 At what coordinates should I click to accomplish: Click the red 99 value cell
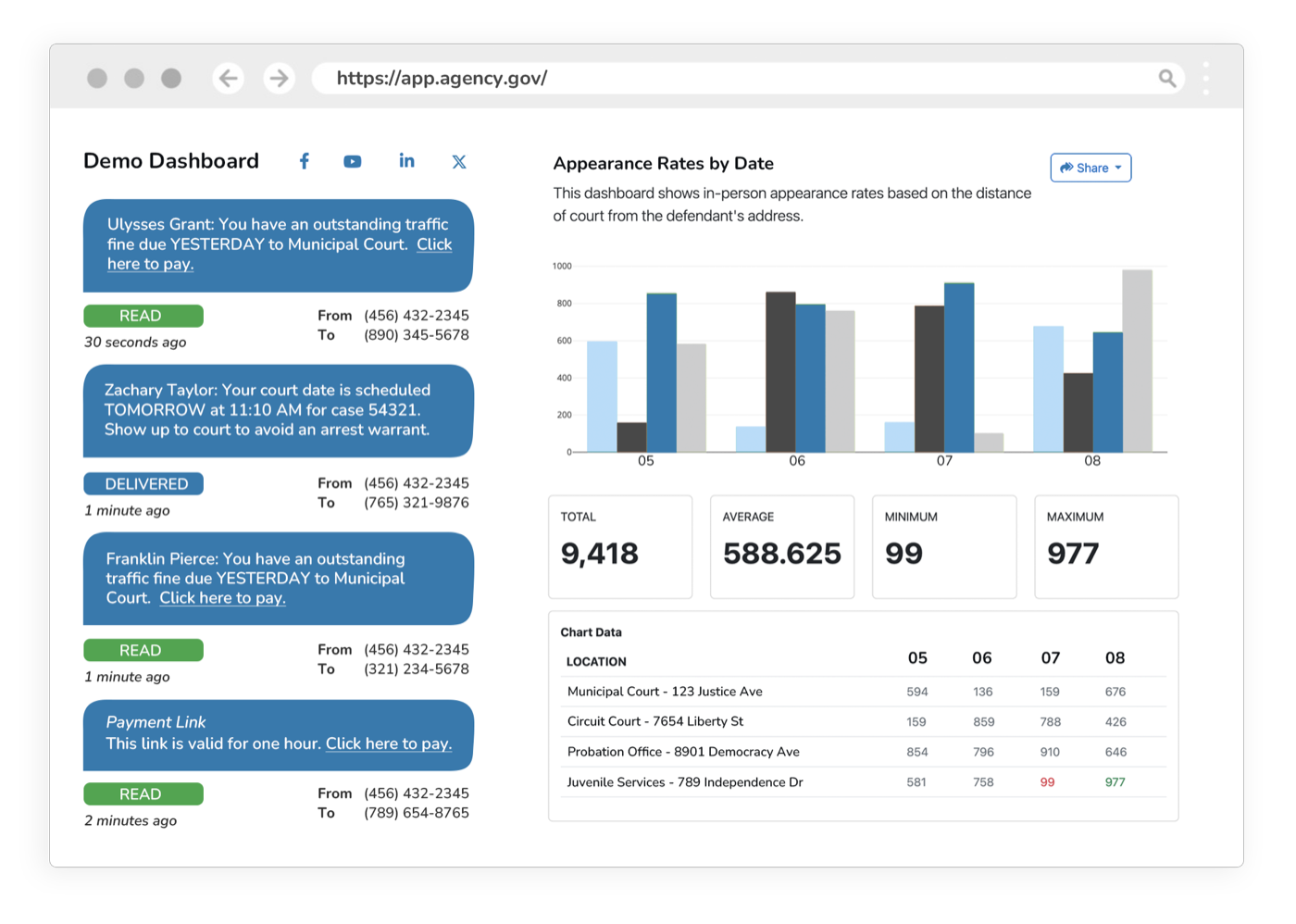[1047, 782]
